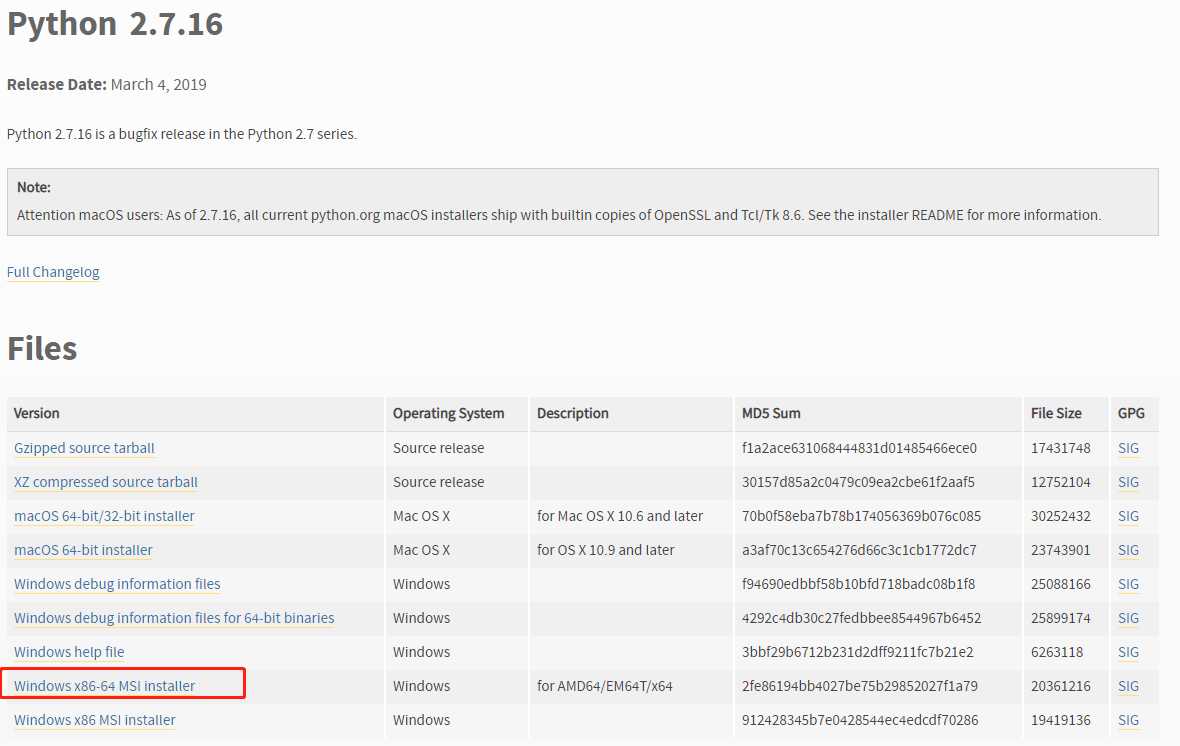1180x746 pixels.
Task: Open SIG for 64-bit binaries debug row
Action: [x=1128, y=617]
